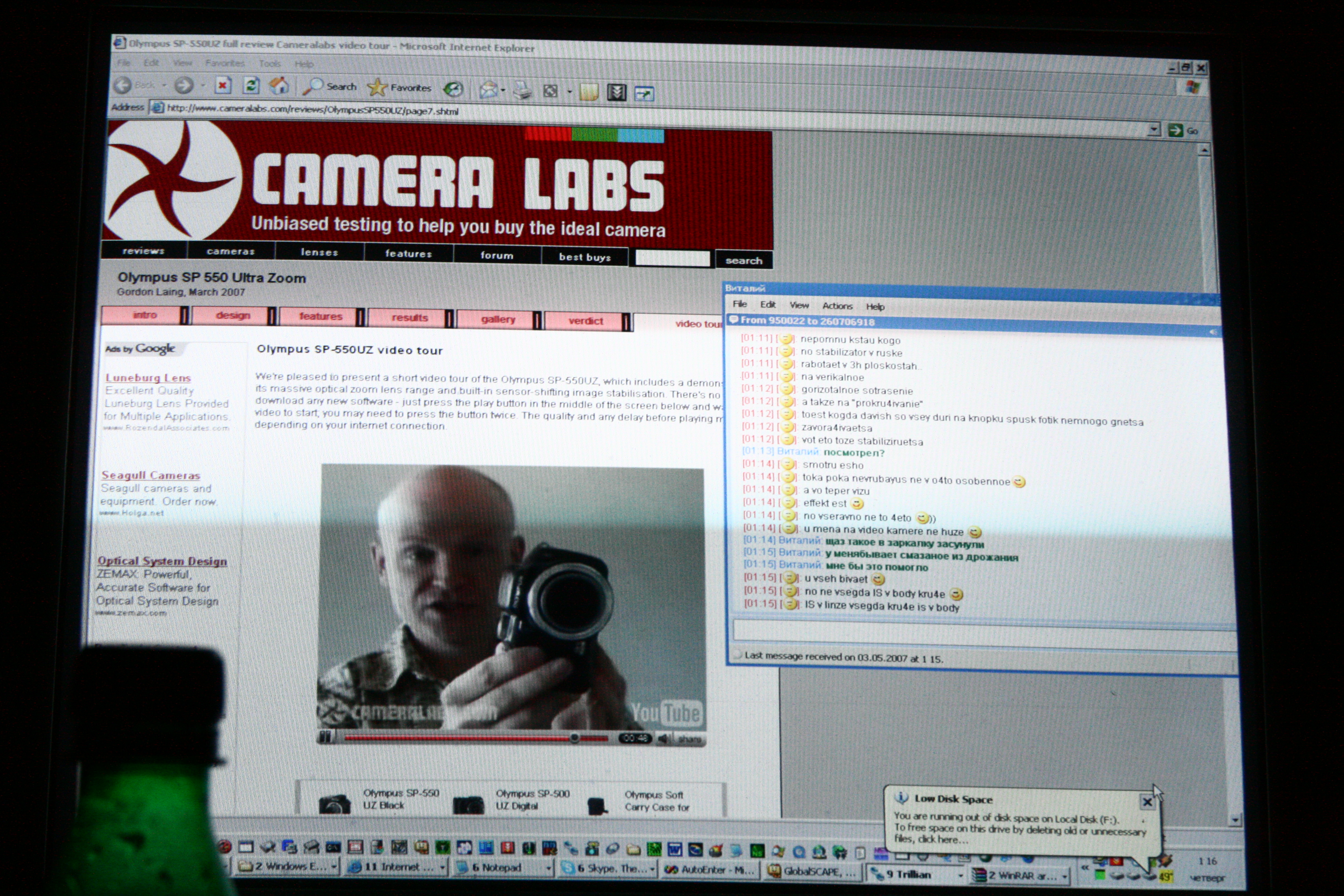Screen dimensions: 1344x896
Task: Switch to the design review tab
Action: [233, 315]
